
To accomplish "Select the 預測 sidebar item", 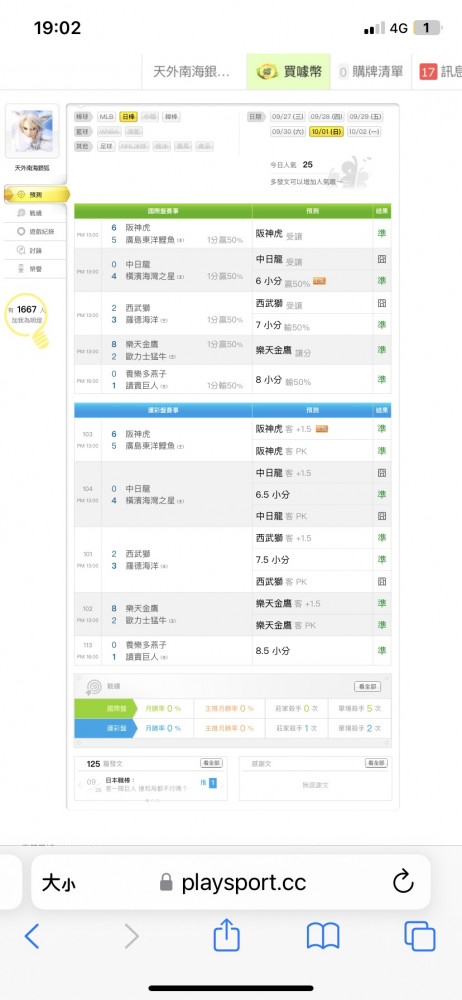I will tap(36, 195).
